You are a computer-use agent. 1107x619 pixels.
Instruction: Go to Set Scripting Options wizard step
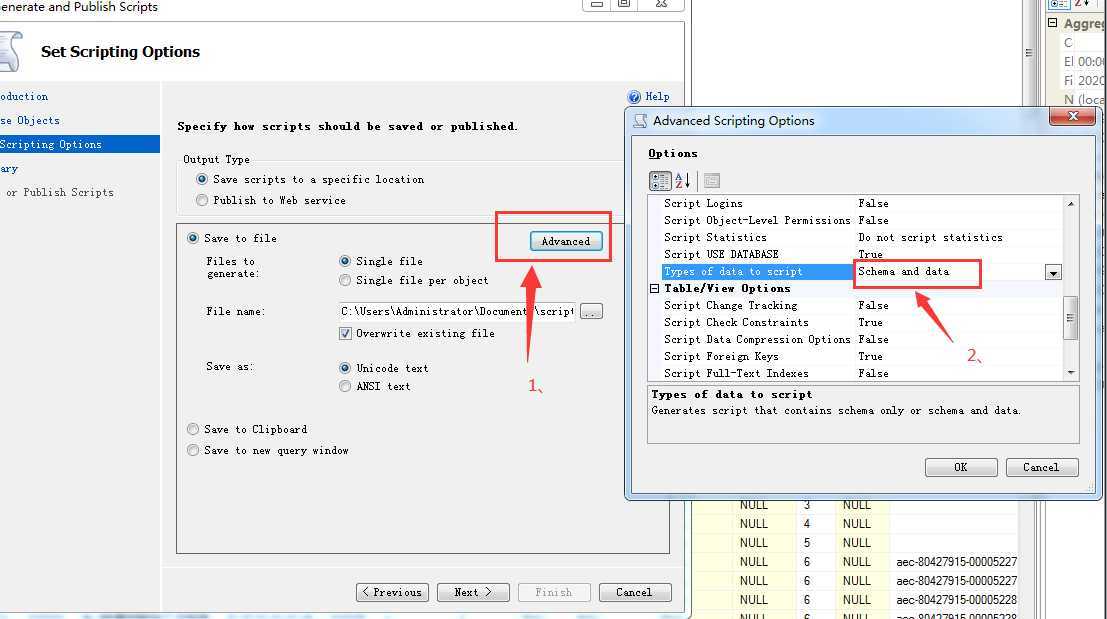52,145
